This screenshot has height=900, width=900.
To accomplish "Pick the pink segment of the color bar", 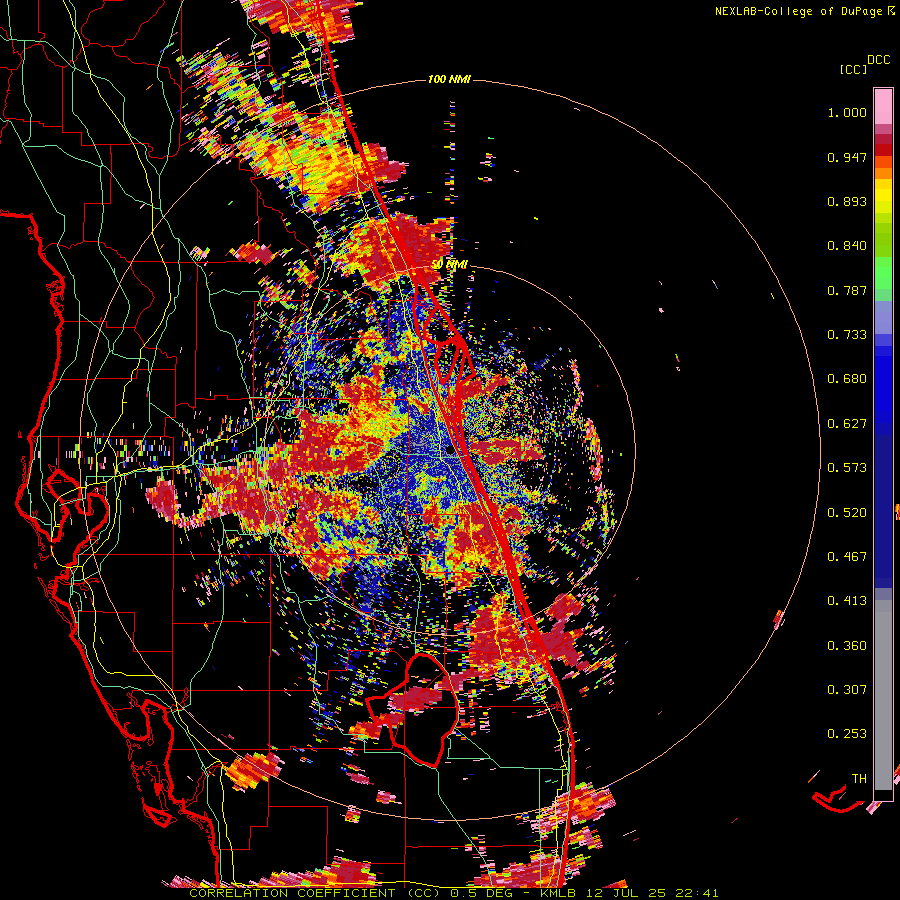I will click(x=883, y=106).
